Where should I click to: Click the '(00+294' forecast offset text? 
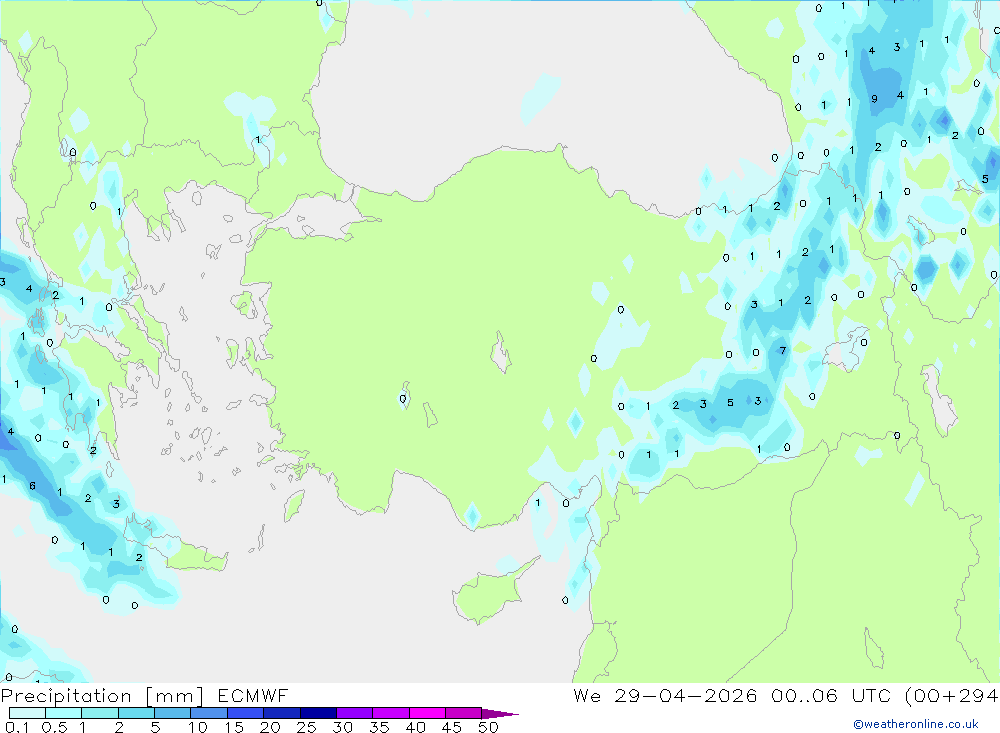pos(952,696)
